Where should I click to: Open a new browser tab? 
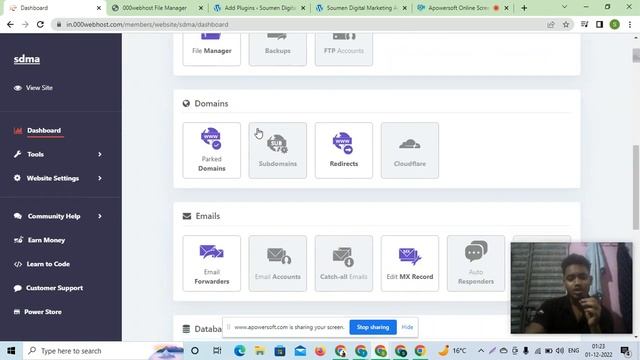(524, 8)
